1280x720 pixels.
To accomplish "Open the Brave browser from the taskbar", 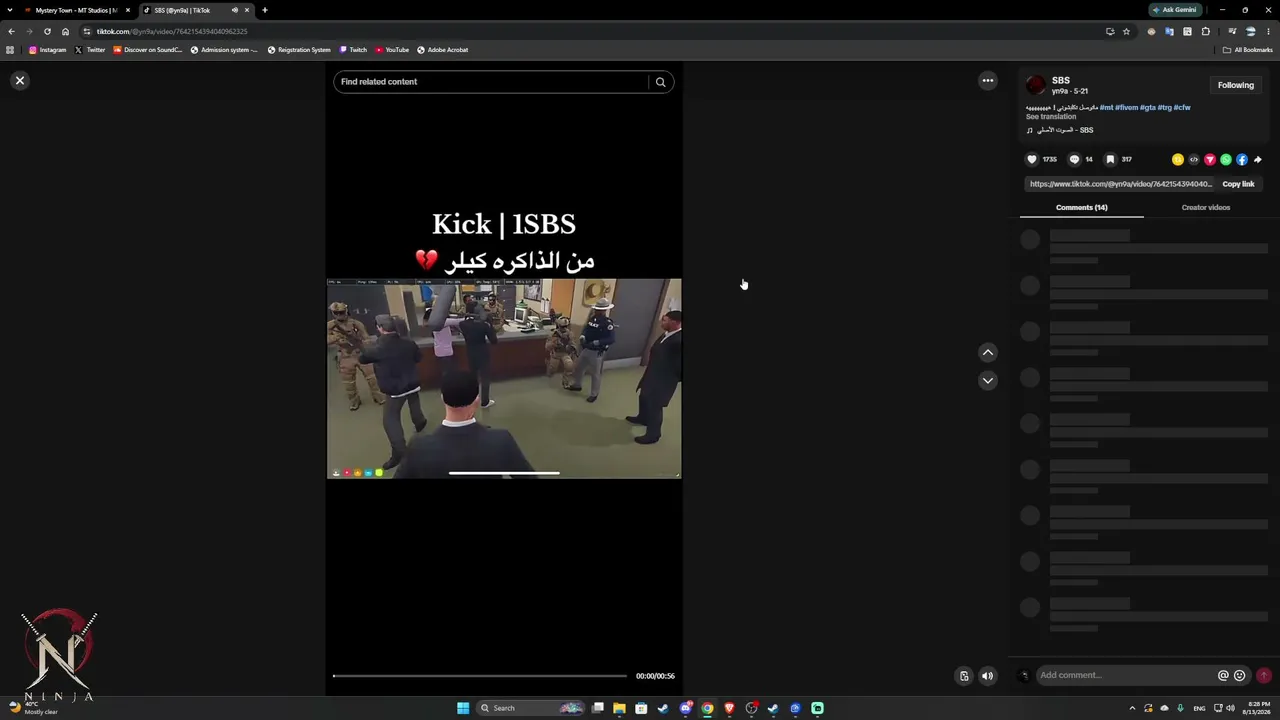I will (x=729, y=708).
